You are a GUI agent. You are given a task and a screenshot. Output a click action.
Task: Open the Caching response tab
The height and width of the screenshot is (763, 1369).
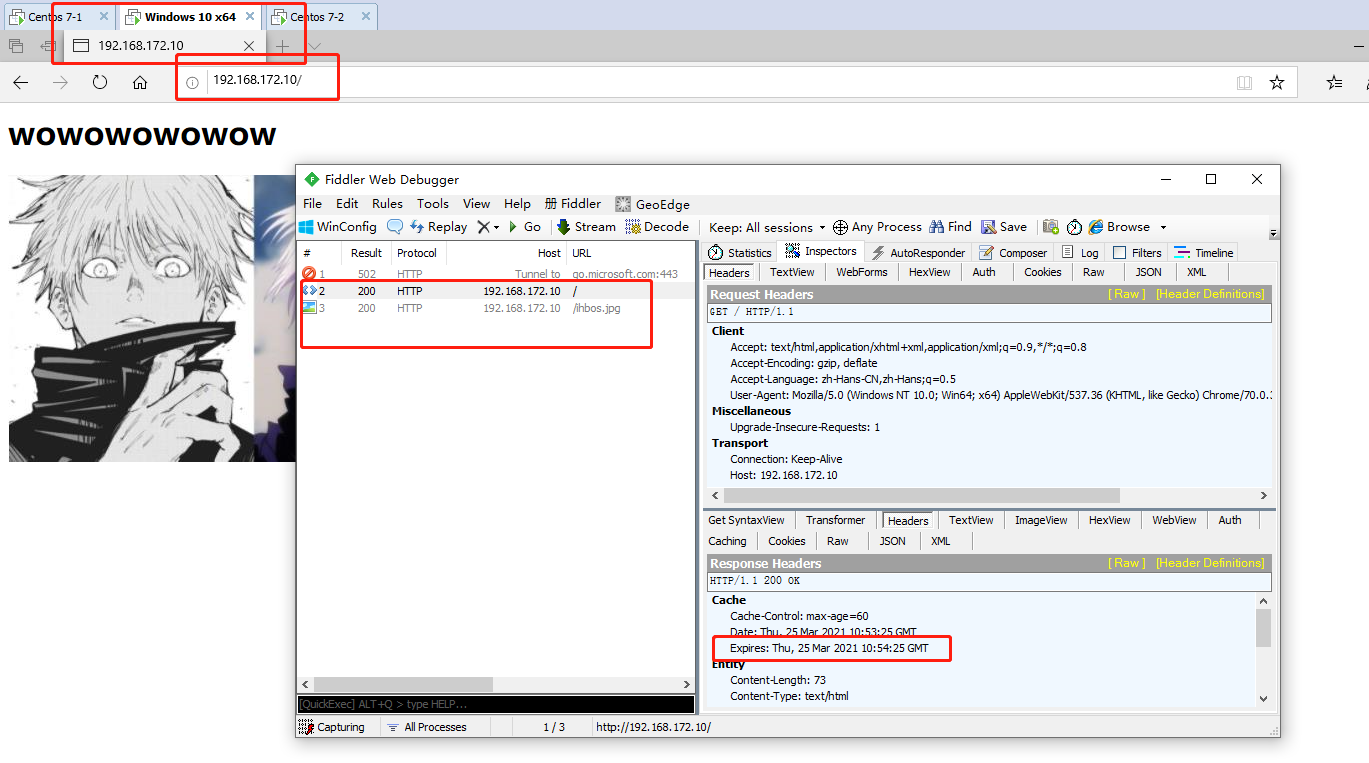pos(728,541)
